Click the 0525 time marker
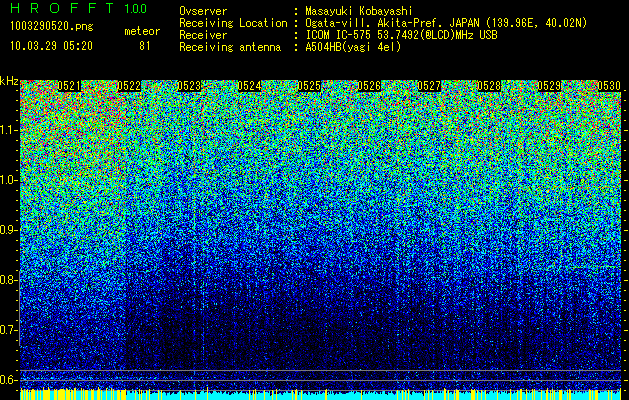Screen dimensions: 629x400 [x=309, y=86]
